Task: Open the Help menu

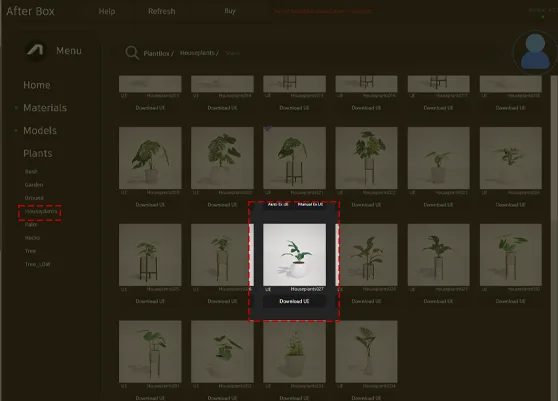Action: click(107, 11)
